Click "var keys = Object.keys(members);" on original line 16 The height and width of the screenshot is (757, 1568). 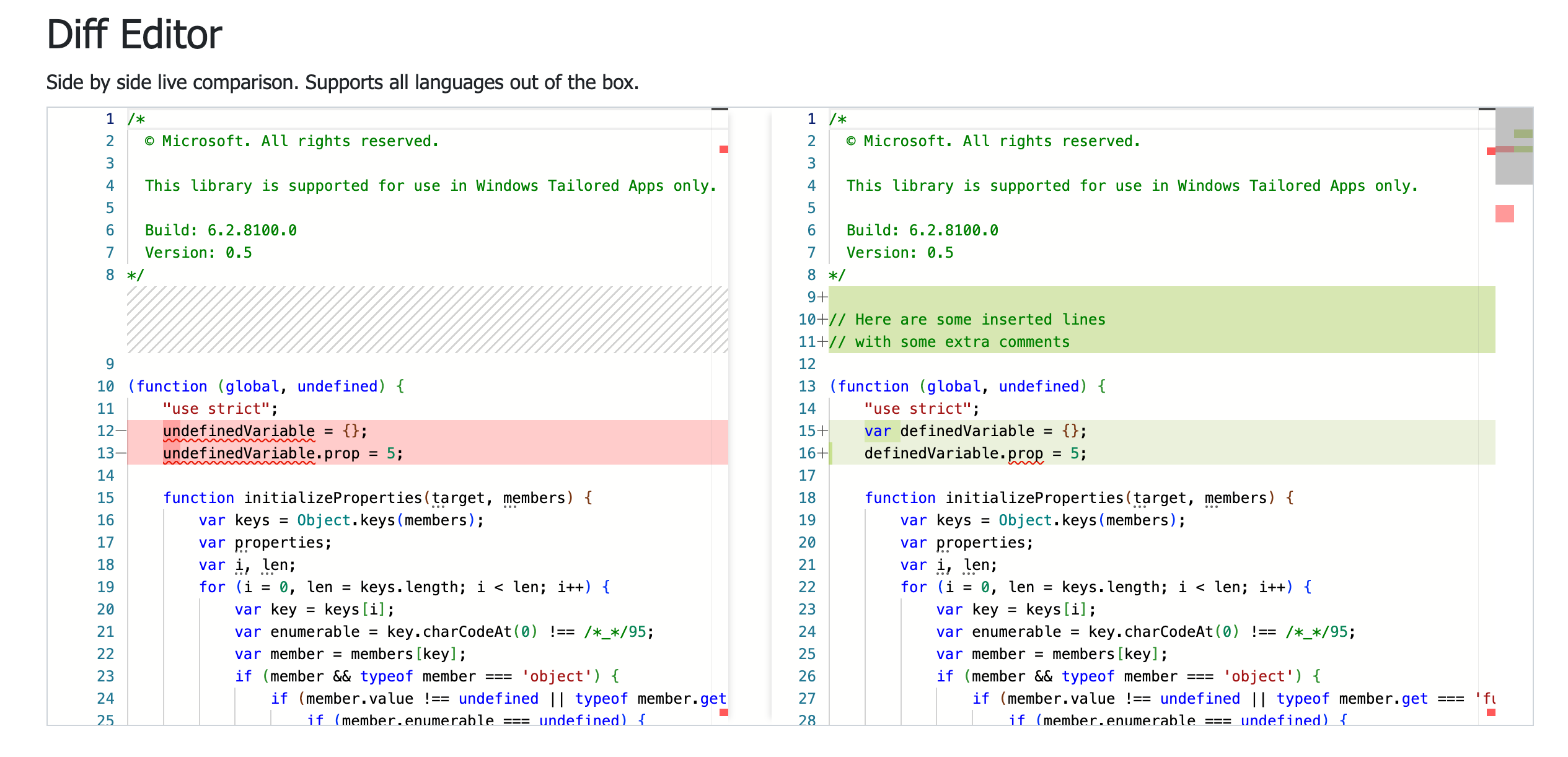tap(341, 520)
